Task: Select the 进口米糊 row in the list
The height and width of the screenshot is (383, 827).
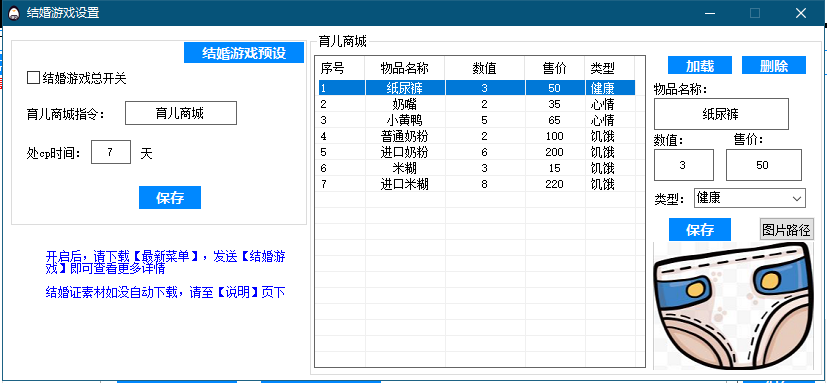Action: click(476, 184)
